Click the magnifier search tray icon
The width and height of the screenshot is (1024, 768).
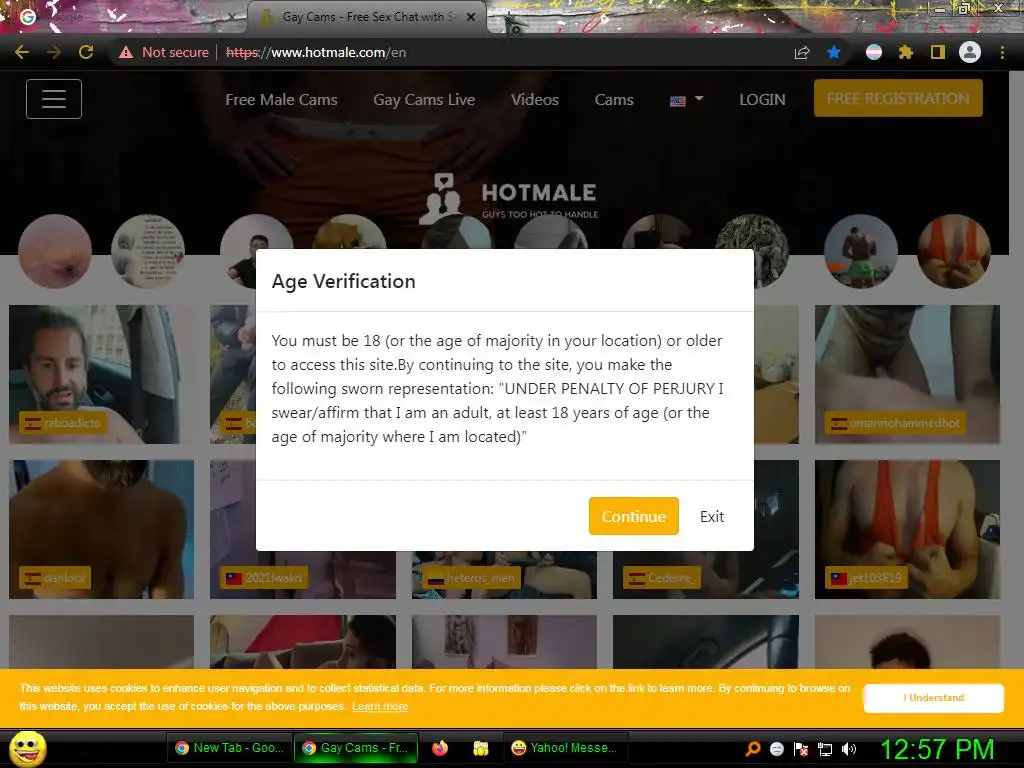click(x=753, y=748)
